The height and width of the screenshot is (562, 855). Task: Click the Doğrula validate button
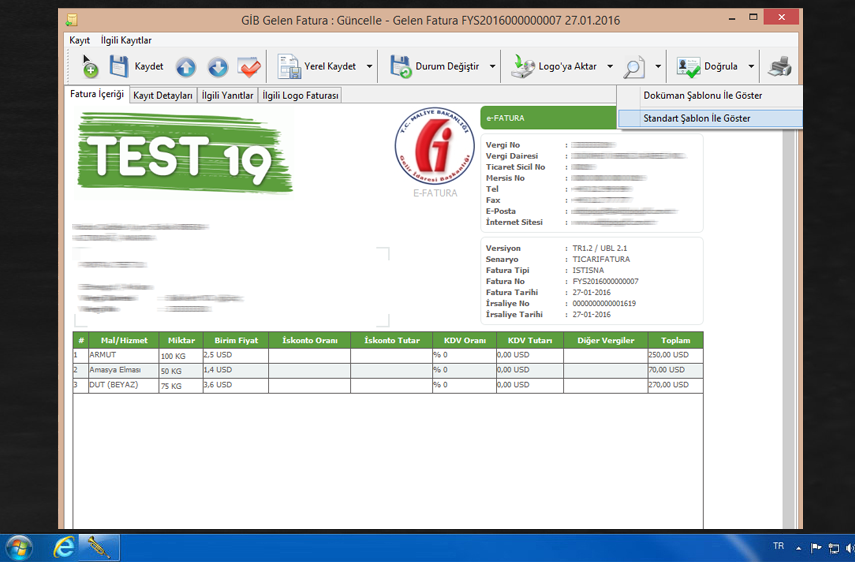(708, 67)
